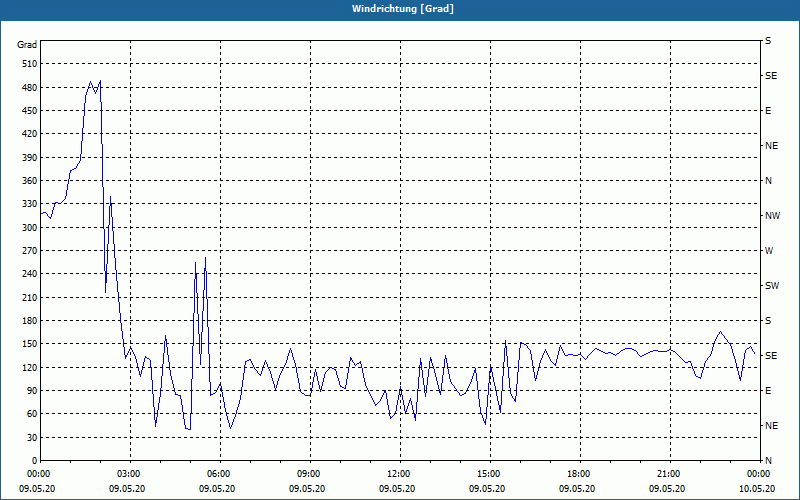This screenshot has height=500, width=800.
Task: Select the 21:00 time label
Action: pos(670,474)
